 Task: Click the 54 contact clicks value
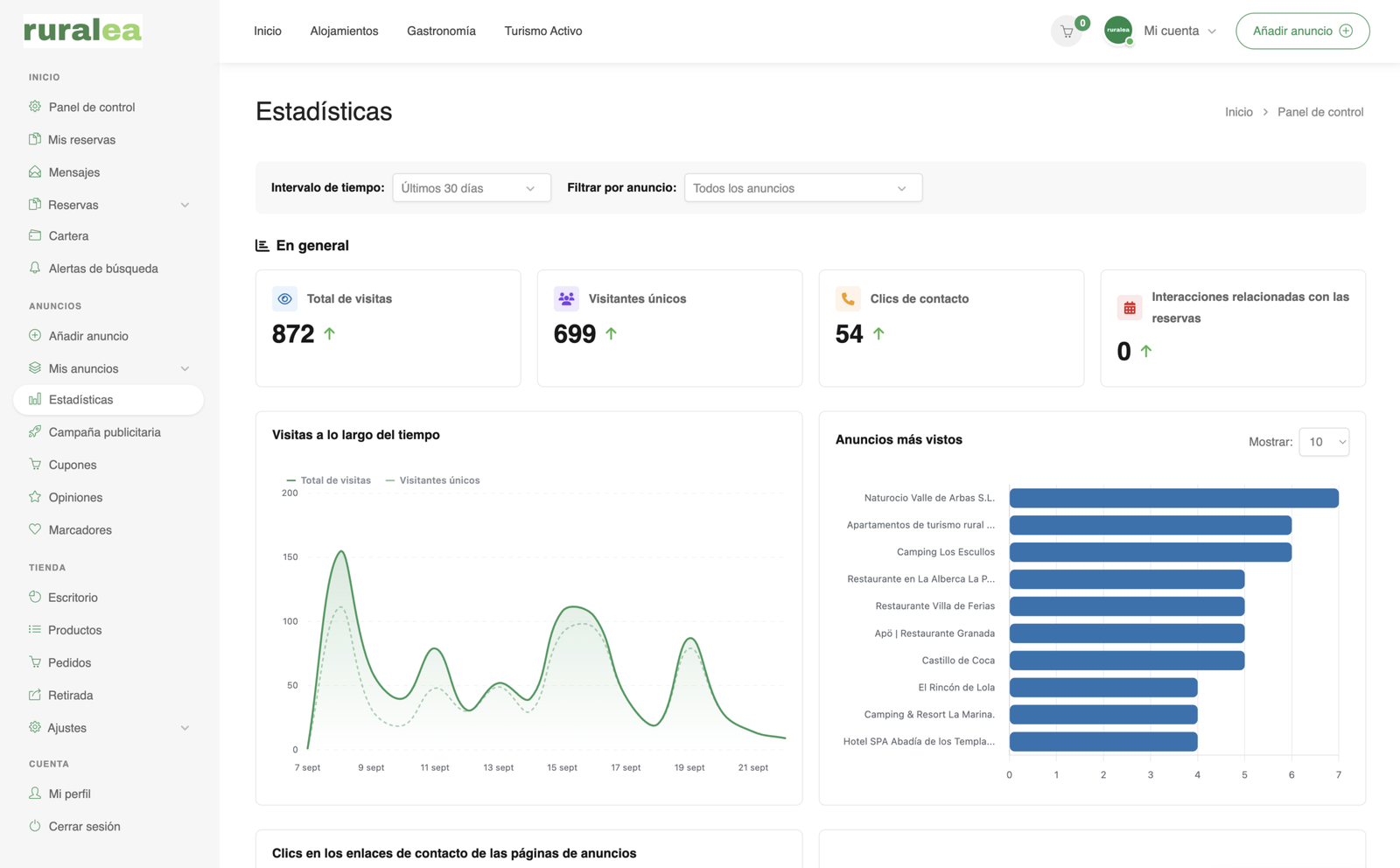click(849, 333)
